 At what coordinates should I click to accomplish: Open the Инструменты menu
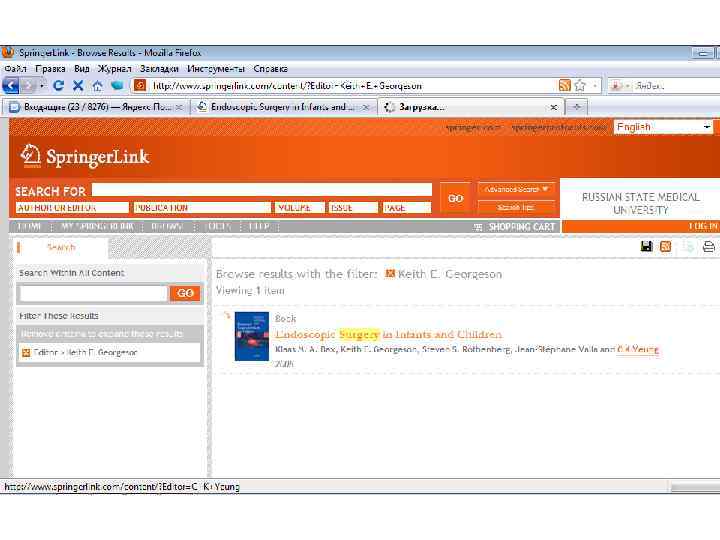pyautogui.click(x=216, y=69)
